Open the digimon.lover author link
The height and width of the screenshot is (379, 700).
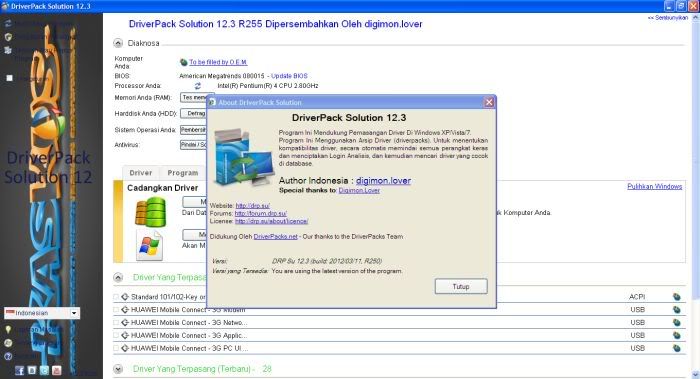point(383,181)
